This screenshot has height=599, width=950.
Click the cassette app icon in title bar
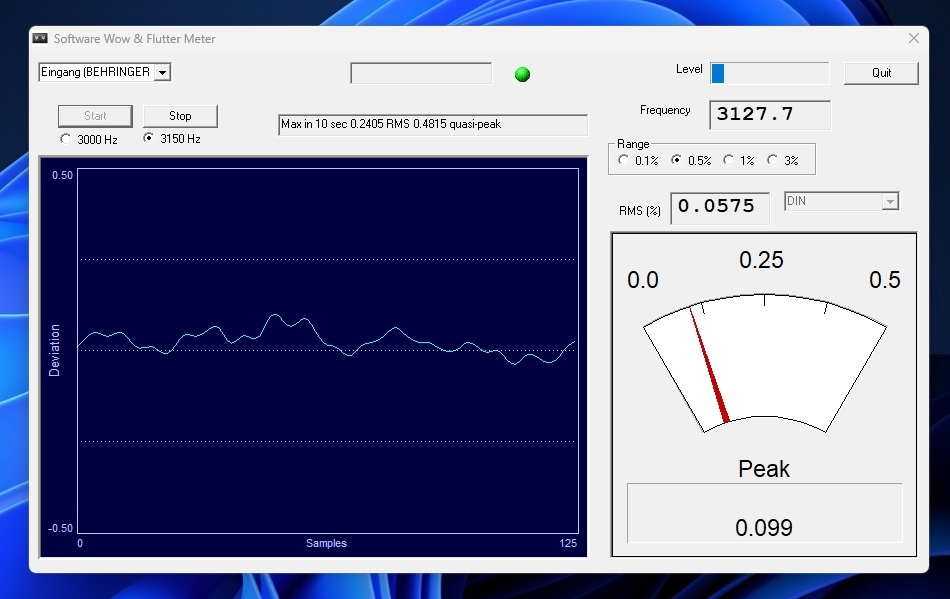[40, 38]
